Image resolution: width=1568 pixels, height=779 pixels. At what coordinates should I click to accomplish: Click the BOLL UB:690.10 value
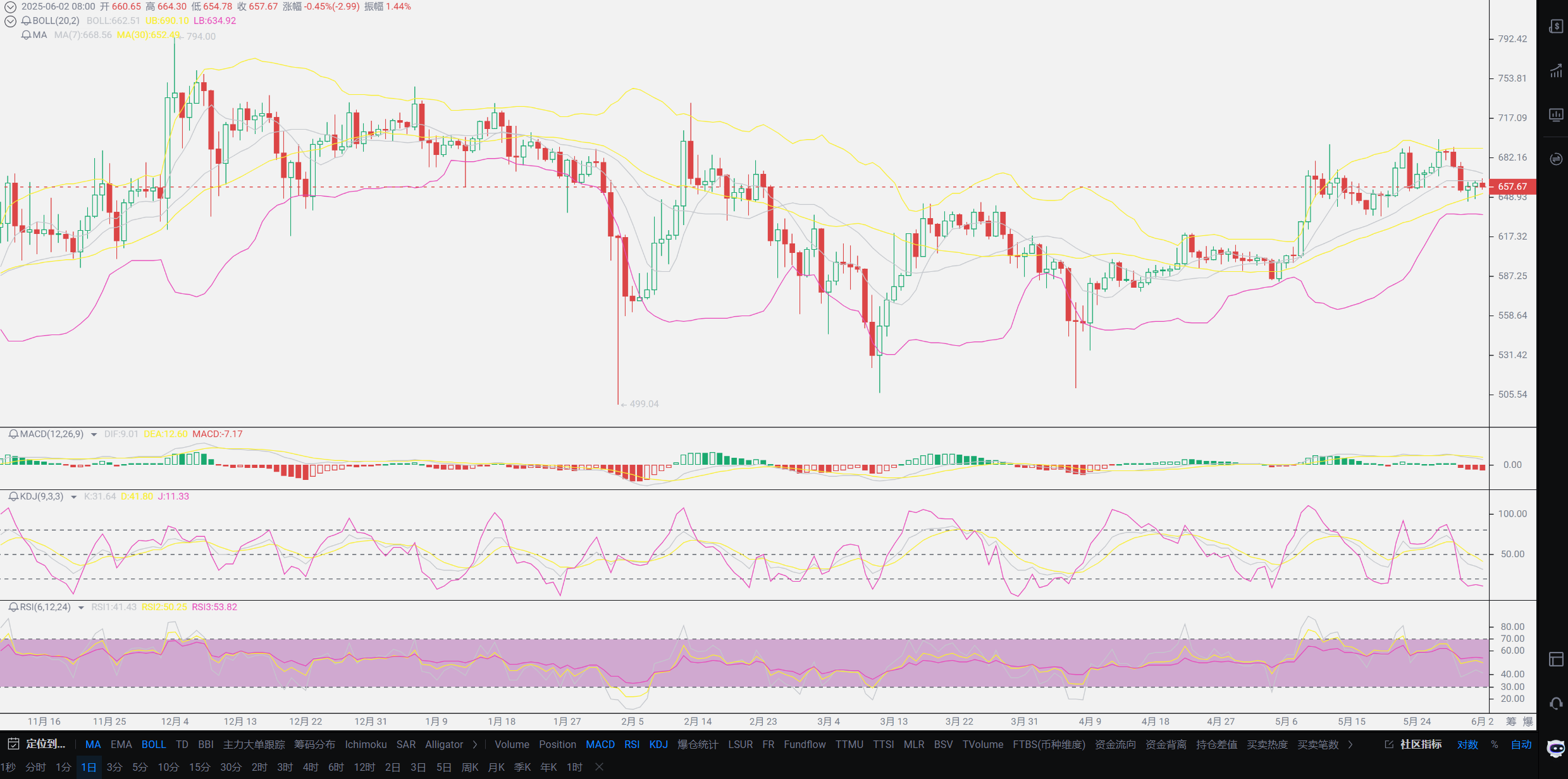167,21
